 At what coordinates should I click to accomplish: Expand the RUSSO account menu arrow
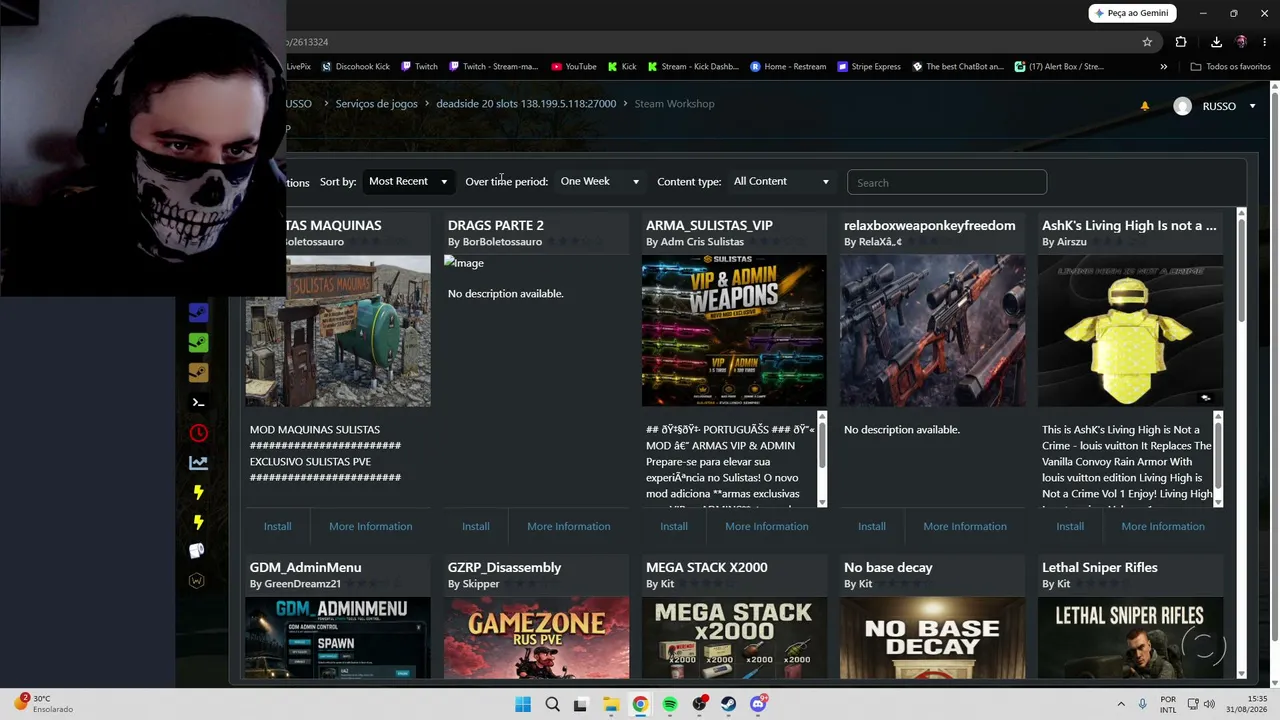1252,106
